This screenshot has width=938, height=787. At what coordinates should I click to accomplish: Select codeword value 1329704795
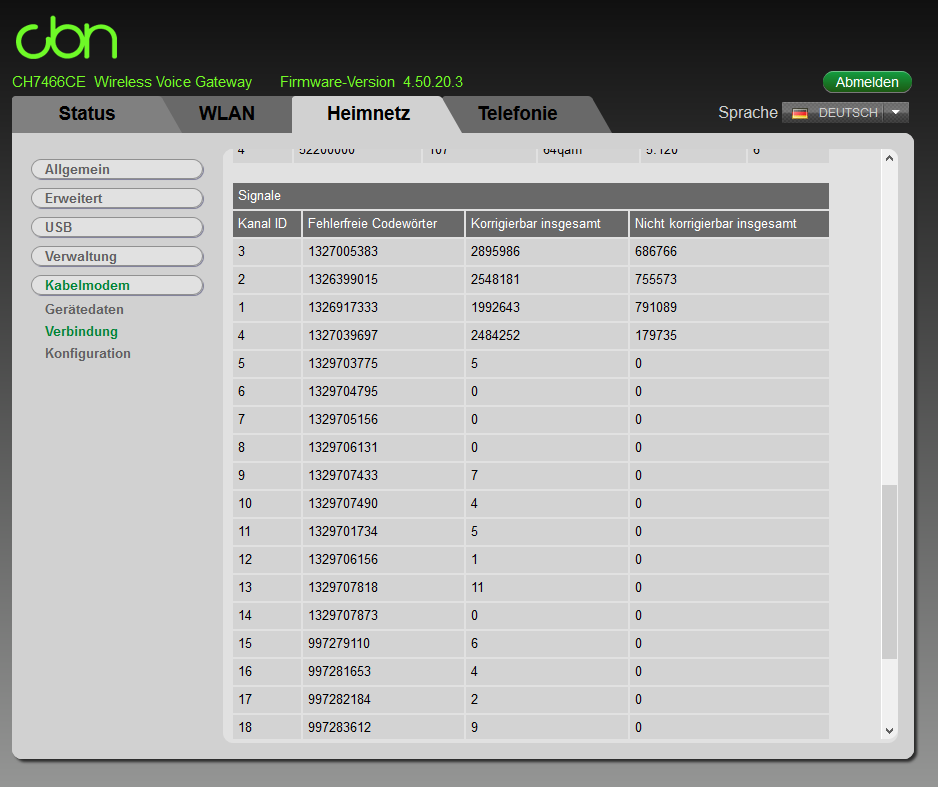pyautogui.click(x=343, y=392)
